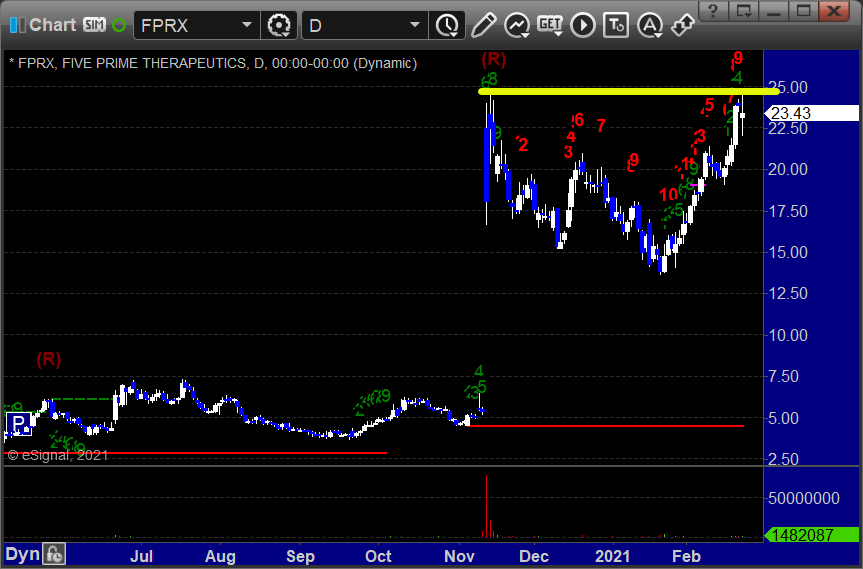Click the tall red volume spike bar
This screenshot has width=863, height=569.
pos(487,505)
